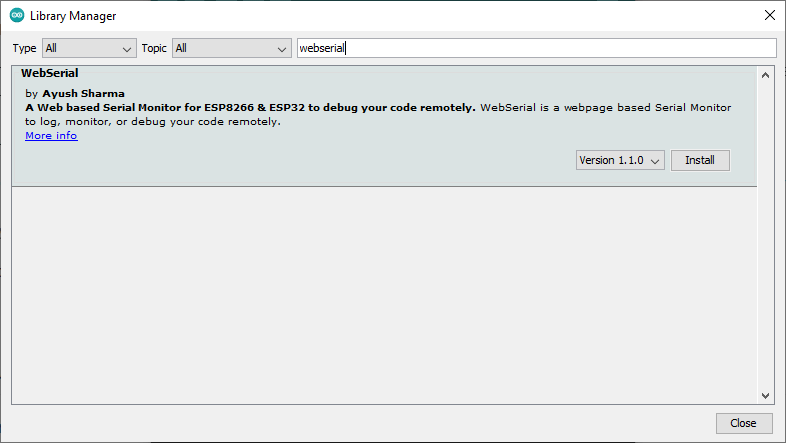This screenshot has width=786, height=443.
Task: Click the scrollbar up arrow
Action: pos(766,75)
